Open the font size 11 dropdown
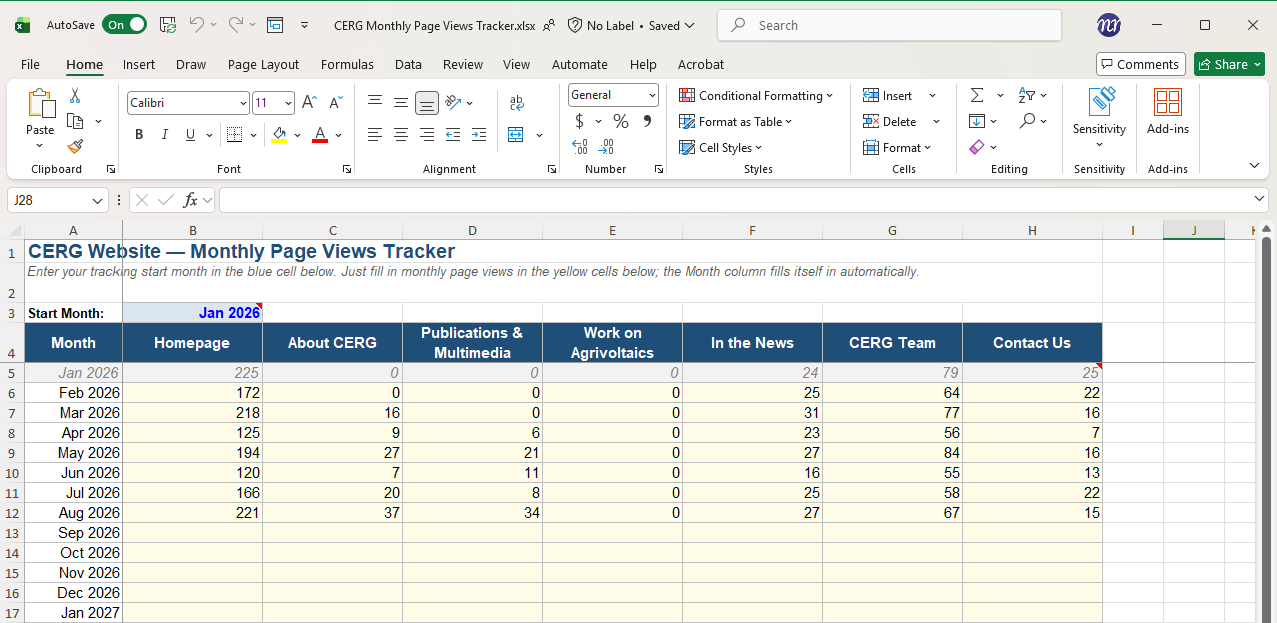Image resolution: width=1277 pixels, height=623 pixels. (x=289, y=102)
